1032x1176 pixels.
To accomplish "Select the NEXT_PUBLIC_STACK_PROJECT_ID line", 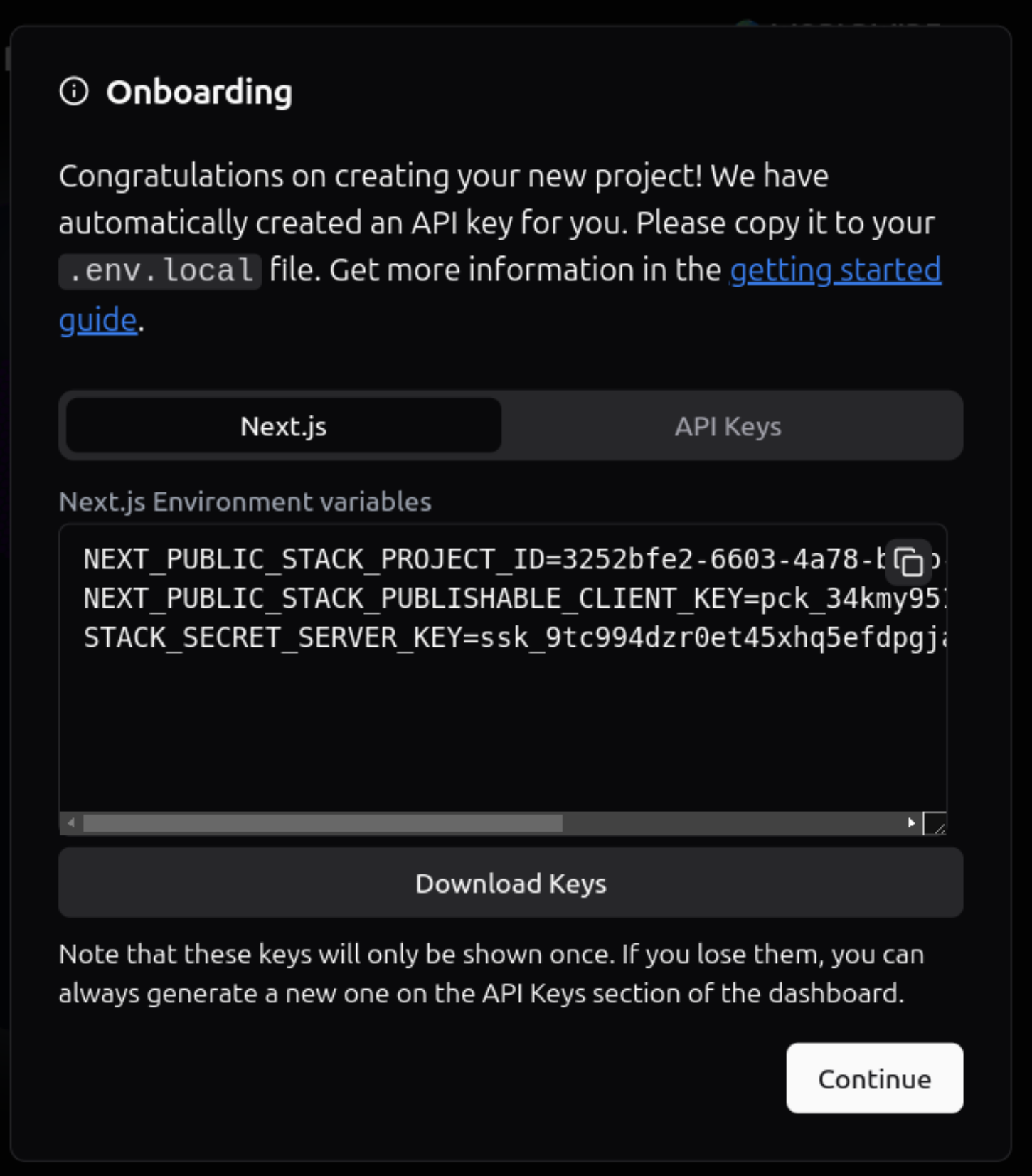I will (427, 559).
